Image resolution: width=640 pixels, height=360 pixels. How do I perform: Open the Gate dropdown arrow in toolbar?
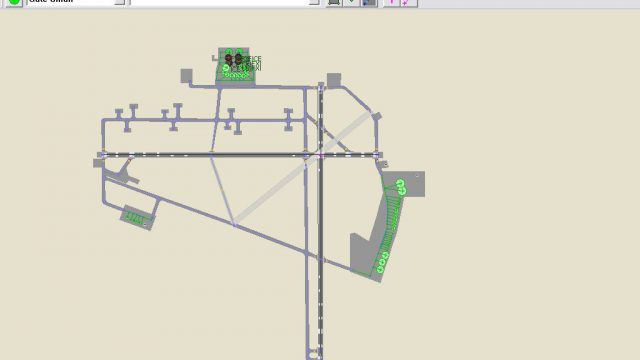coord(119,2)
